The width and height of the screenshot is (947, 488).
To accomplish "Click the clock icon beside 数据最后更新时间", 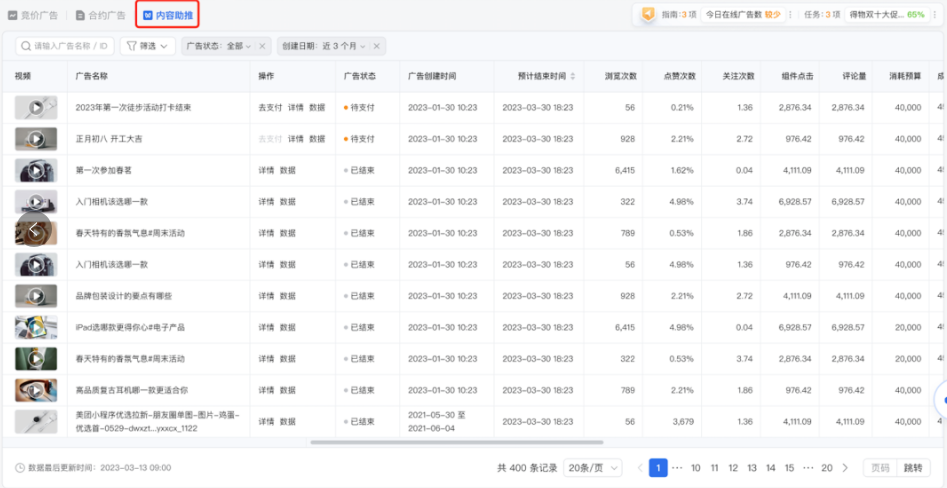I will pyautogui.click(x=19, y=467).
